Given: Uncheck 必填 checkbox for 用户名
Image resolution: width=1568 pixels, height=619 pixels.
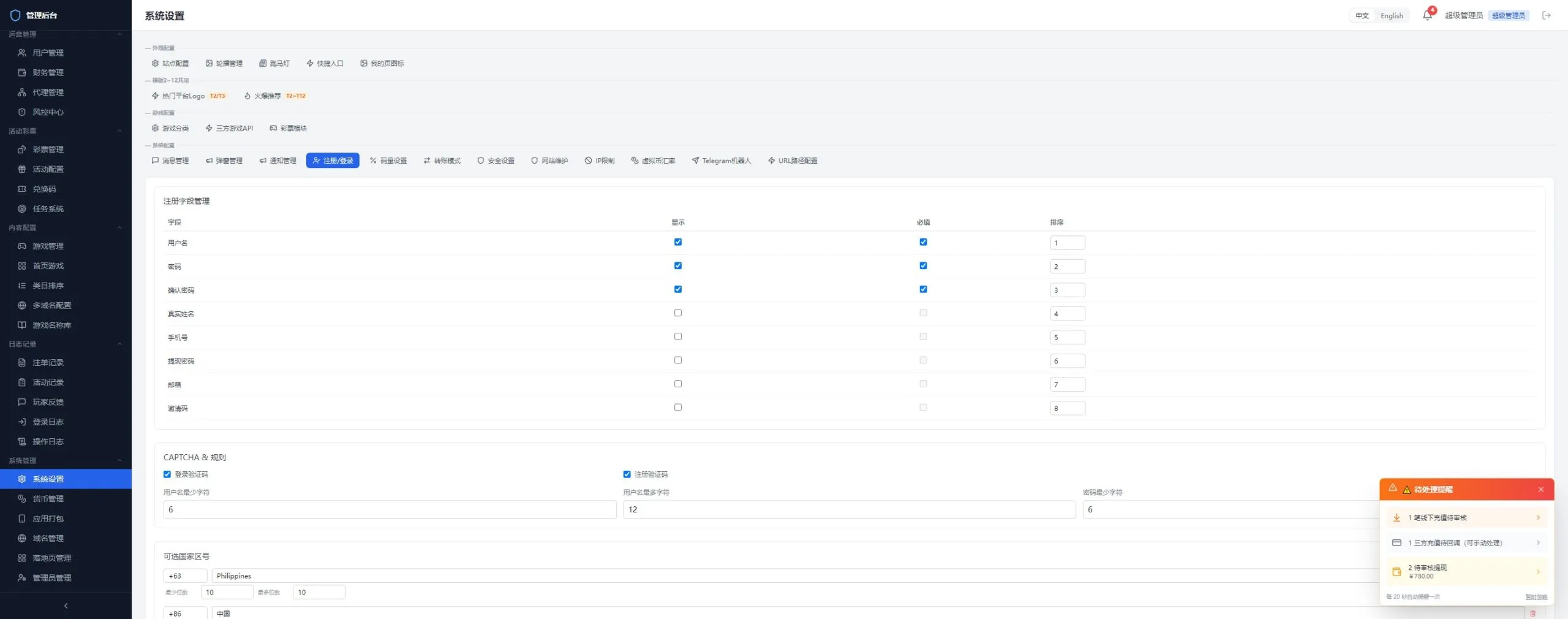Looking at the screenshot, I should 923,242.
